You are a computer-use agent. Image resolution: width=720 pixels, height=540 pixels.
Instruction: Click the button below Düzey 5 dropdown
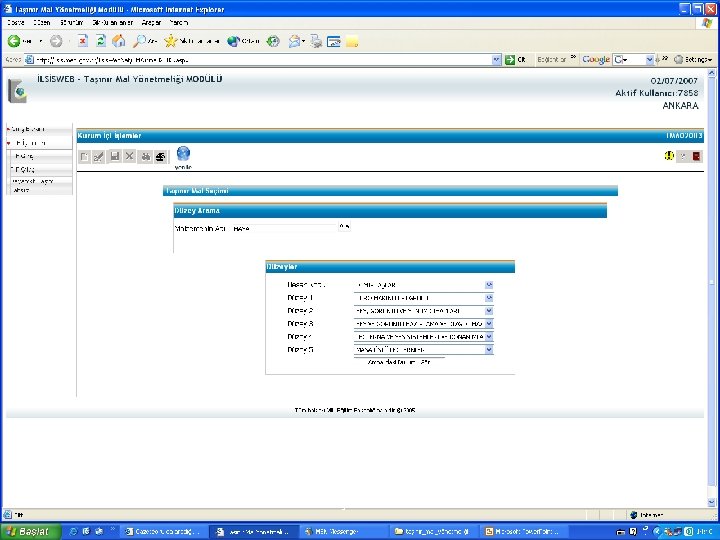click(399, 362)
